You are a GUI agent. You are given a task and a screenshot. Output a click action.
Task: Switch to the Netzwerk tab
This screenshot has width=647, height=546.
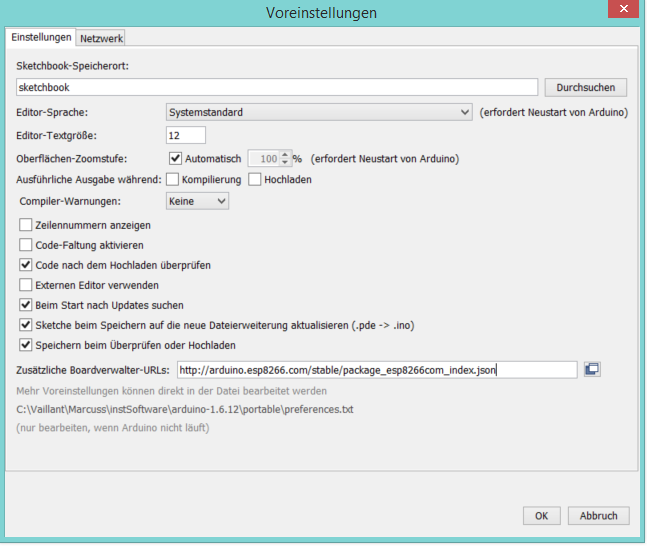tap(101, 38)
